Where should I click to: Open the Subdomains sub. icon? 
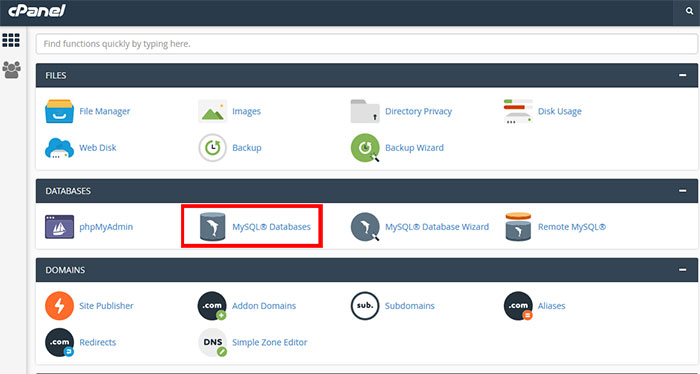click(365, 306)
